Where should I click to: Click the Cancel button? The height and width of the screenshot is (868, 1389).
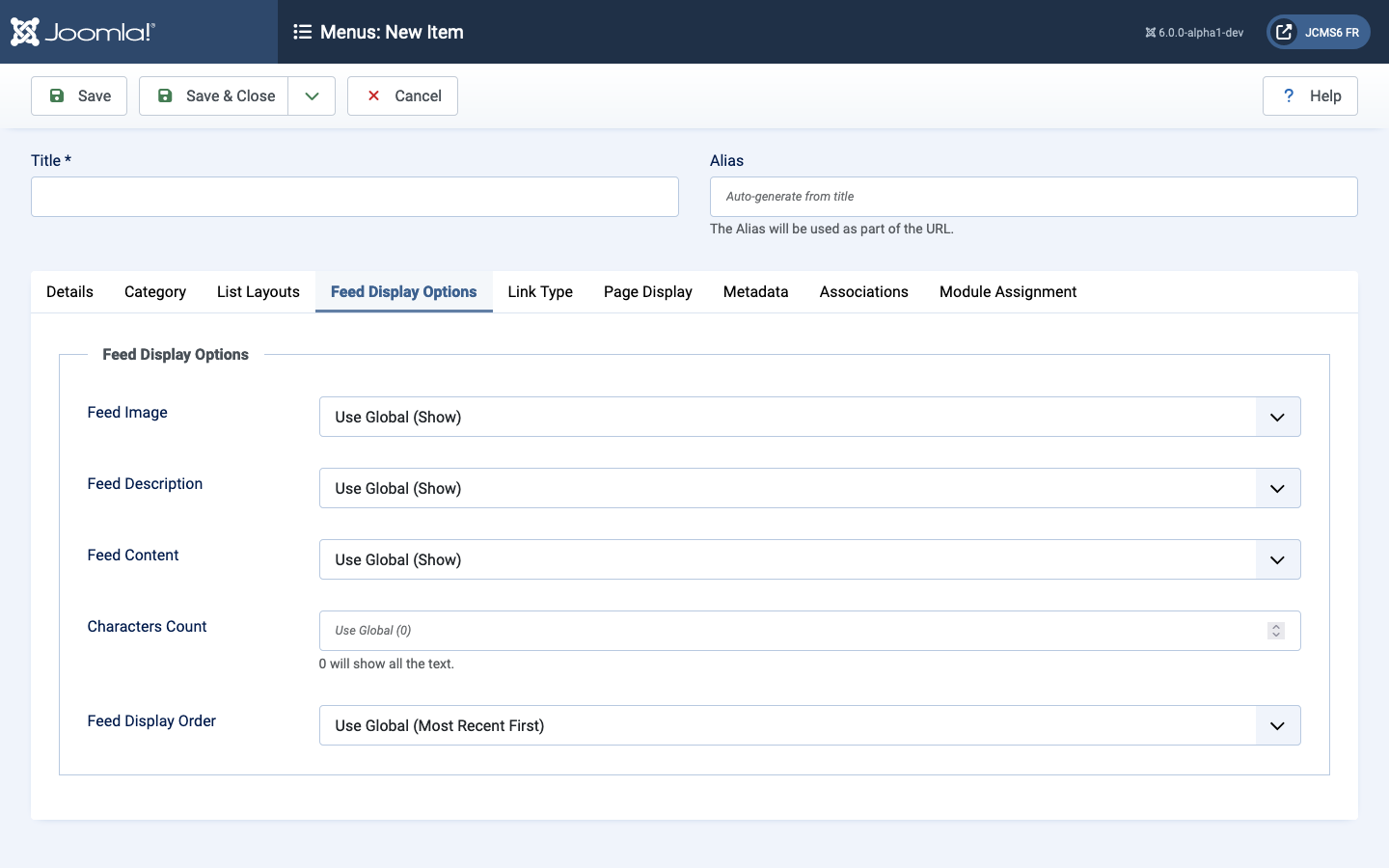point(402,95)
